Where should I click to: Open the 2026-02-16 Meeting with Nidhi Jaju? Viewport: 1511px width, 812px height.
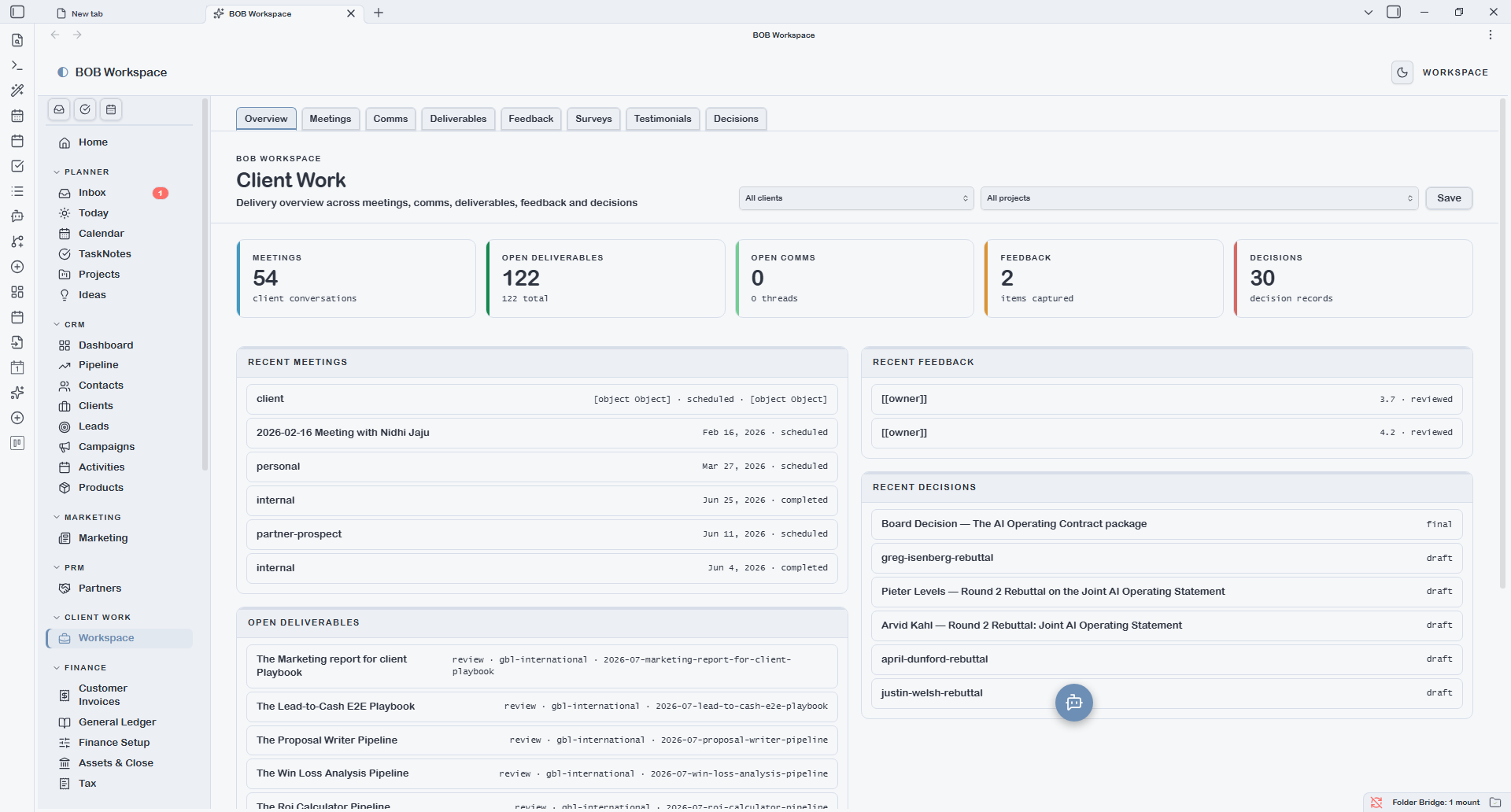pos(541,433)
